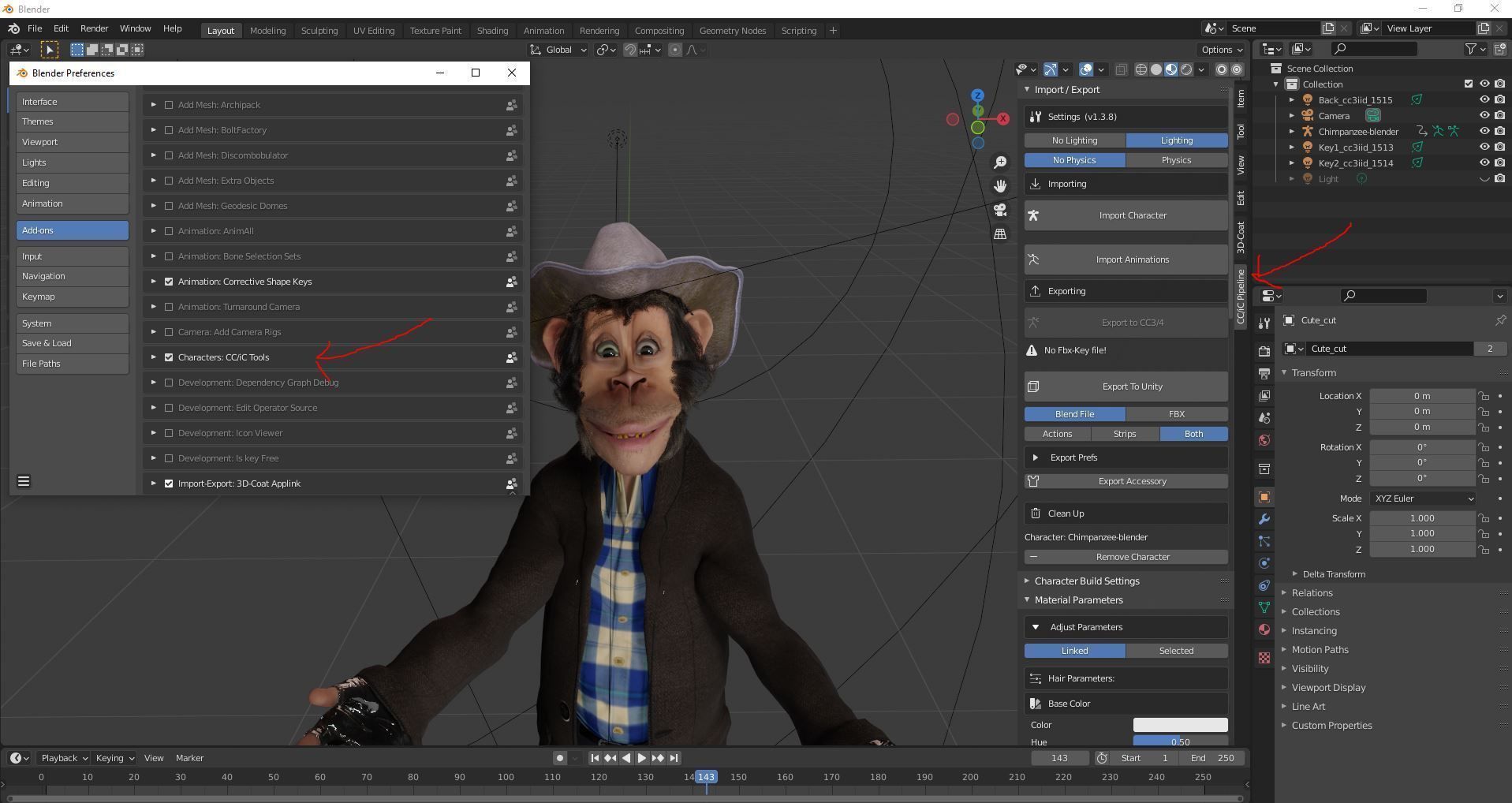The height and width of the screenshot is (803, 1512).
Task: Click the Blender logo menu icon
Action: coord(14,28)
